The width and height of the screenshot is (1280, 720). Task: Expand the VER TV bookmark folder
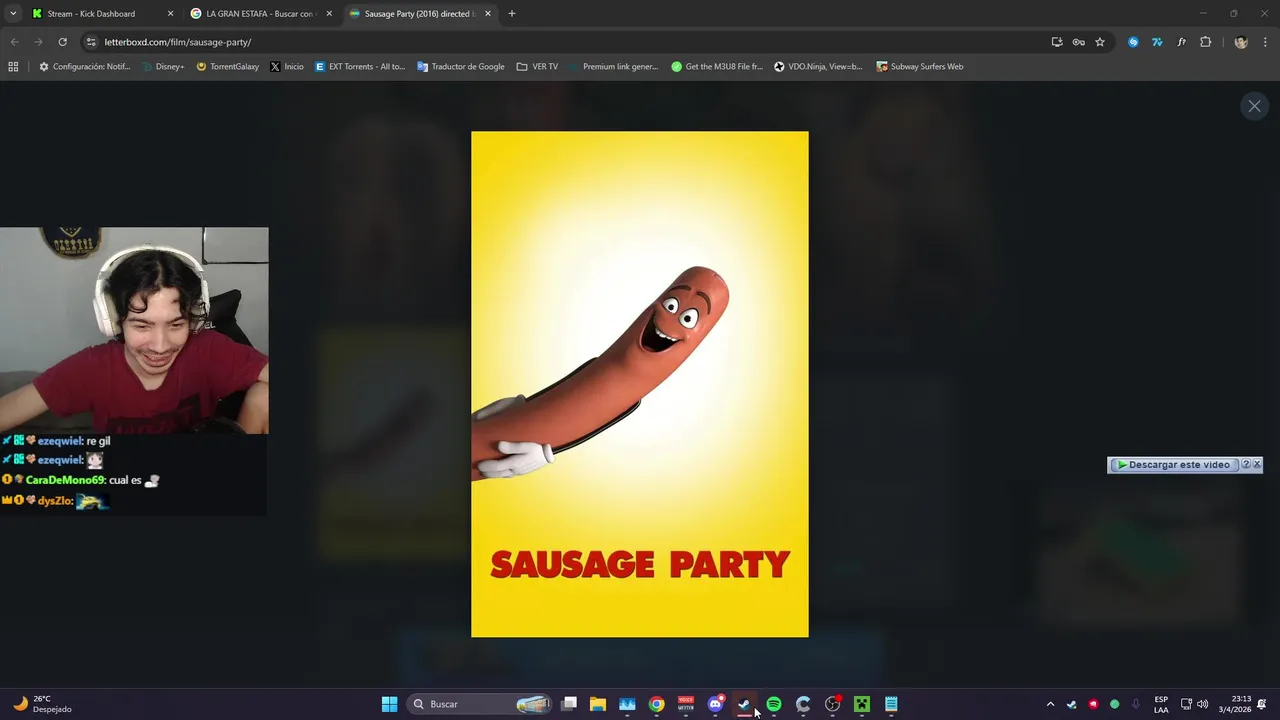pos(537,67)
